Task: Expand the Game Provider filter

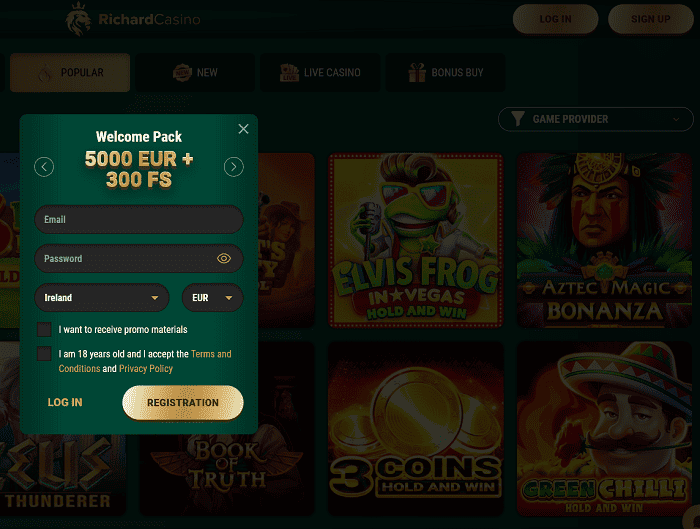Action: (596, 119)
